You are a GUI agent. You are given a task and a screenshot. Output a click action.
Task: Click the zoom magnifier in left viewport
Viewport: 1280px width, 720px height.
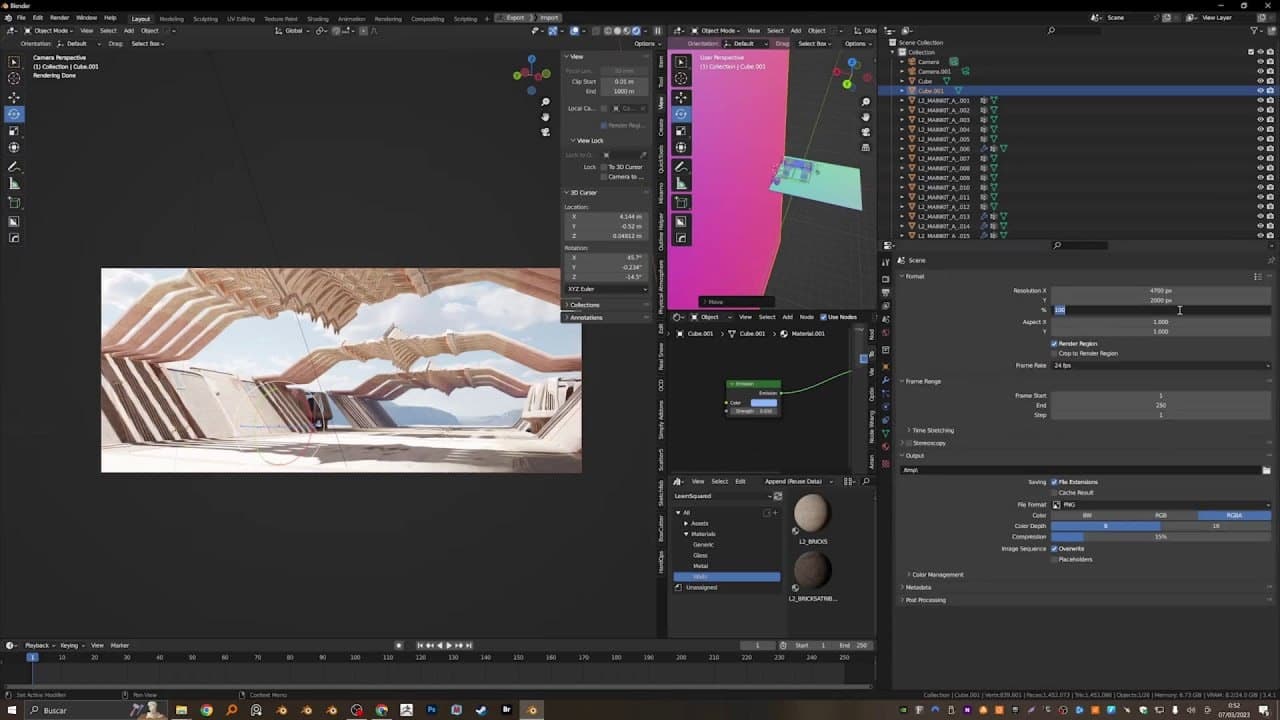pyautogui.click(x=545, y=102)
